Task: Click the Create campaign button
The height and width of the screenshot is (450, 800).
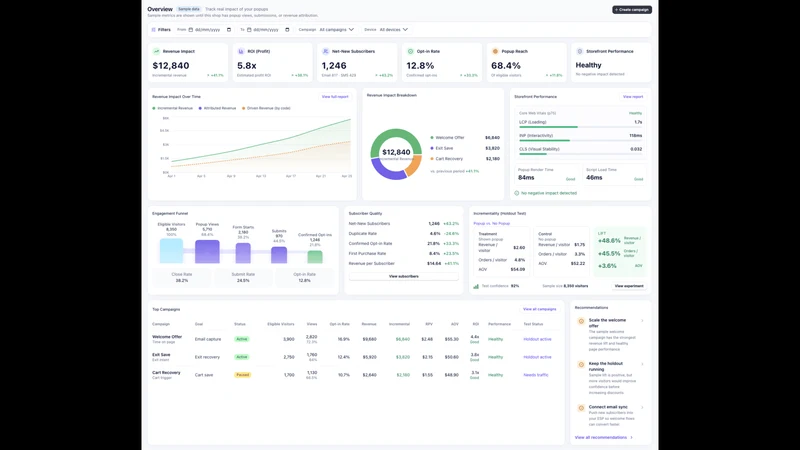Action: pos(632,10)
